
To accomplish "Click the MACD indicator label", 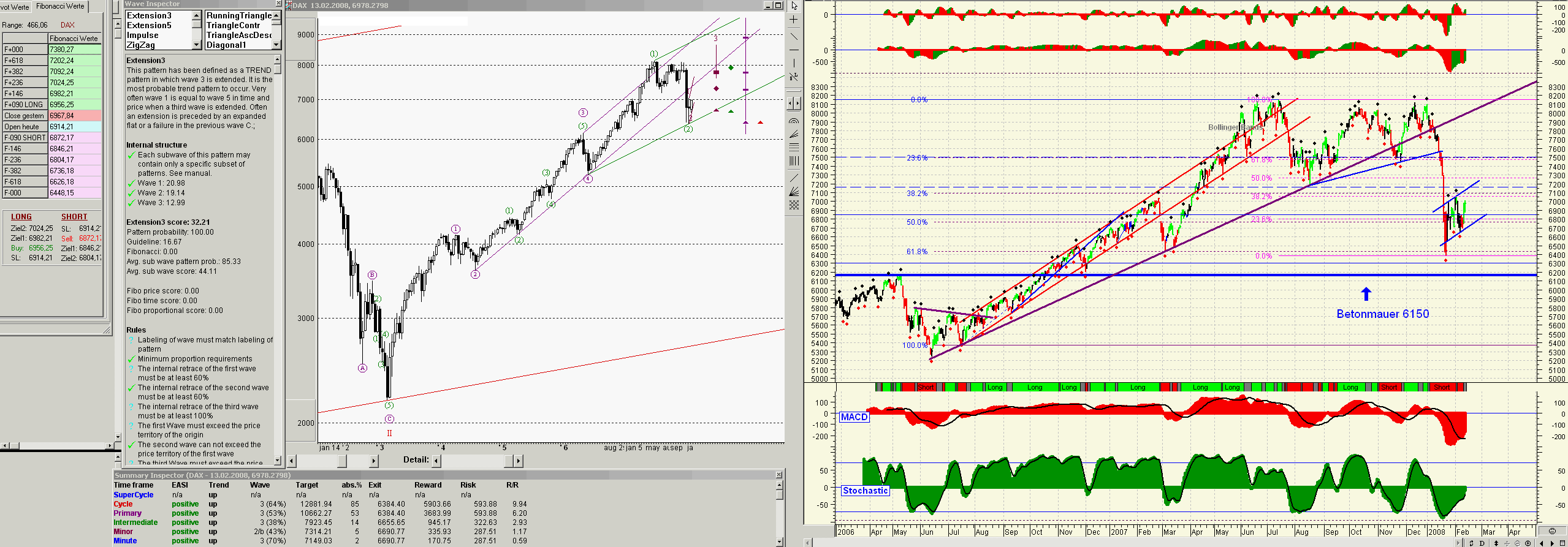I will pos(854,417).
